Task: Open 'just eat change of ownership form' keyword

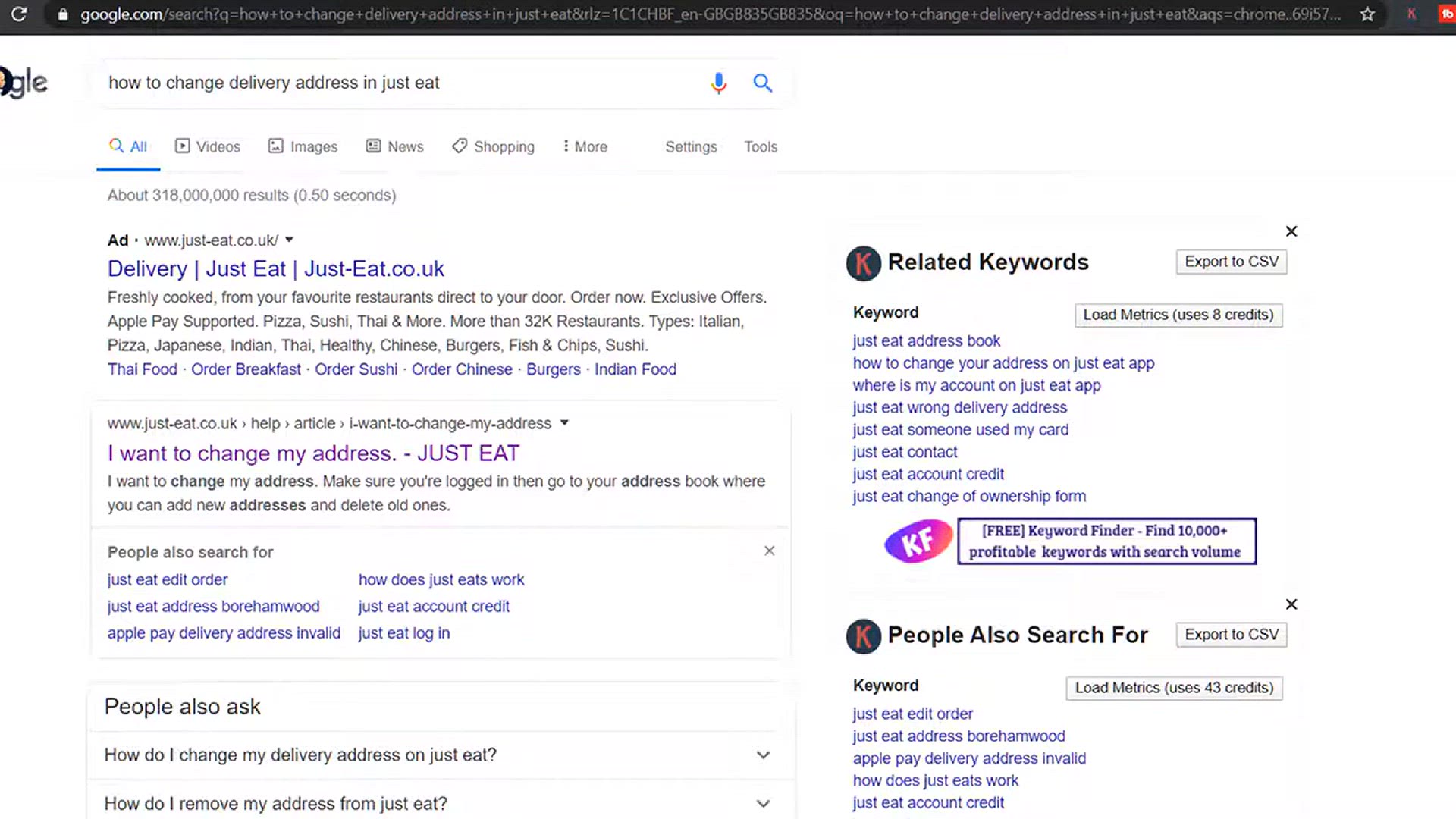Action: click(x=969, y=497)
